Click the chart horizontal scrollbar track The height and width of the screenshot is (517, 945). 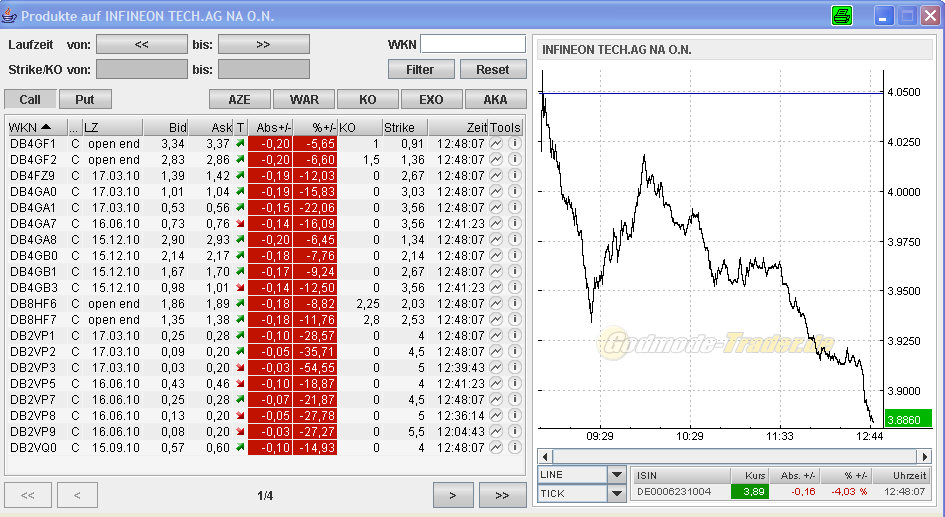point(734,457)
